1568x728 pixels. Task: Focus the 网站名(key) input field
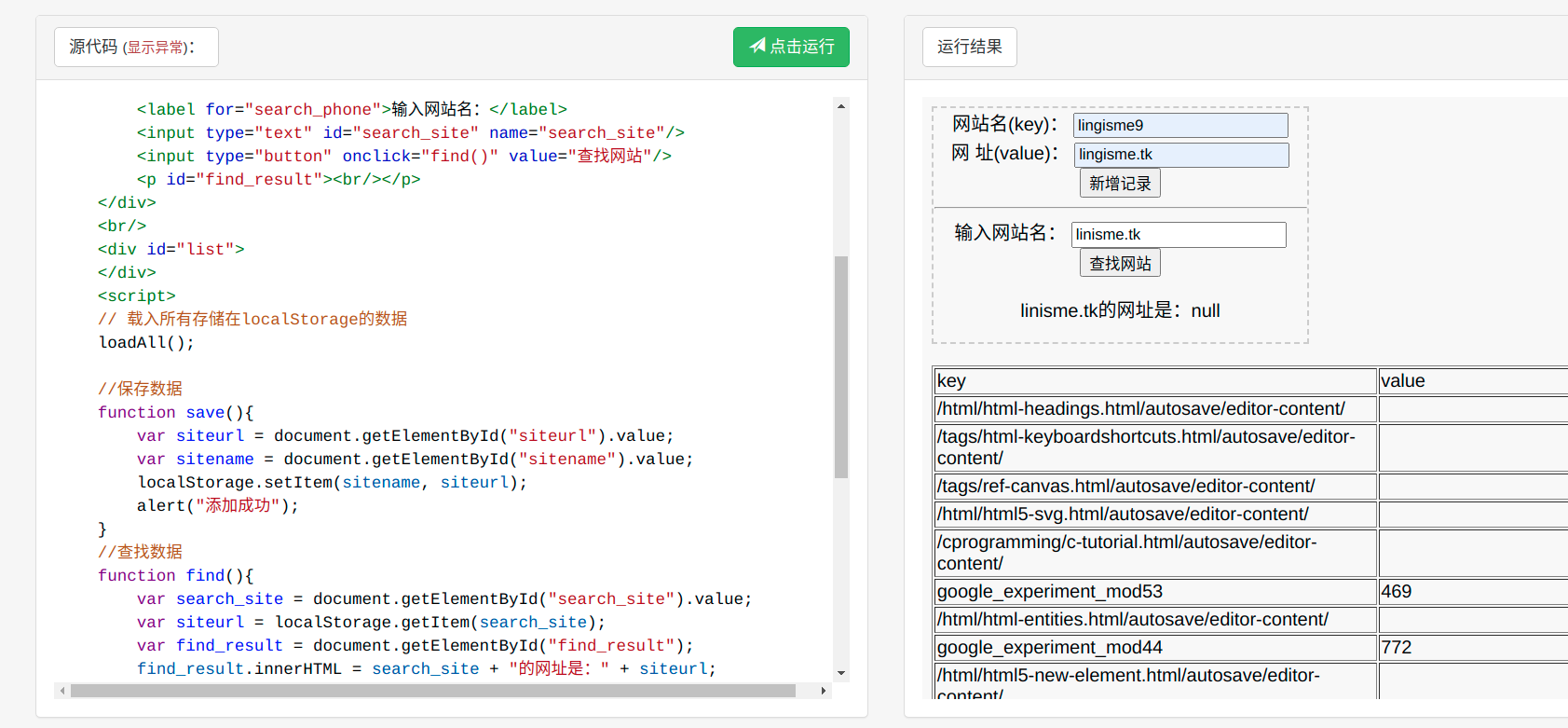tap(1180, 125)
